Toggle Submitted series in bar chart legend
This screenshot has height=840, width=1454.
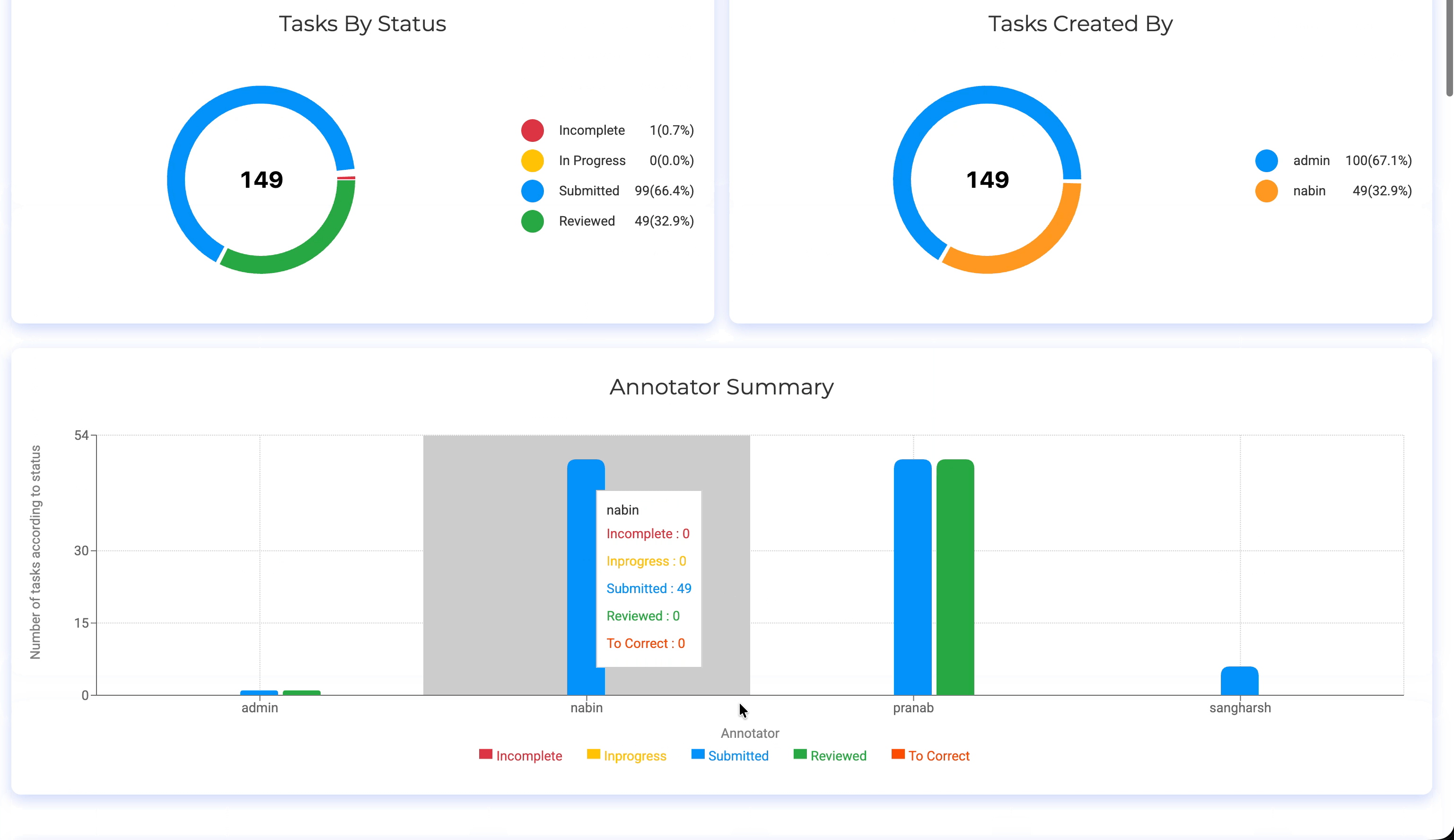click(x=729, y=755)
